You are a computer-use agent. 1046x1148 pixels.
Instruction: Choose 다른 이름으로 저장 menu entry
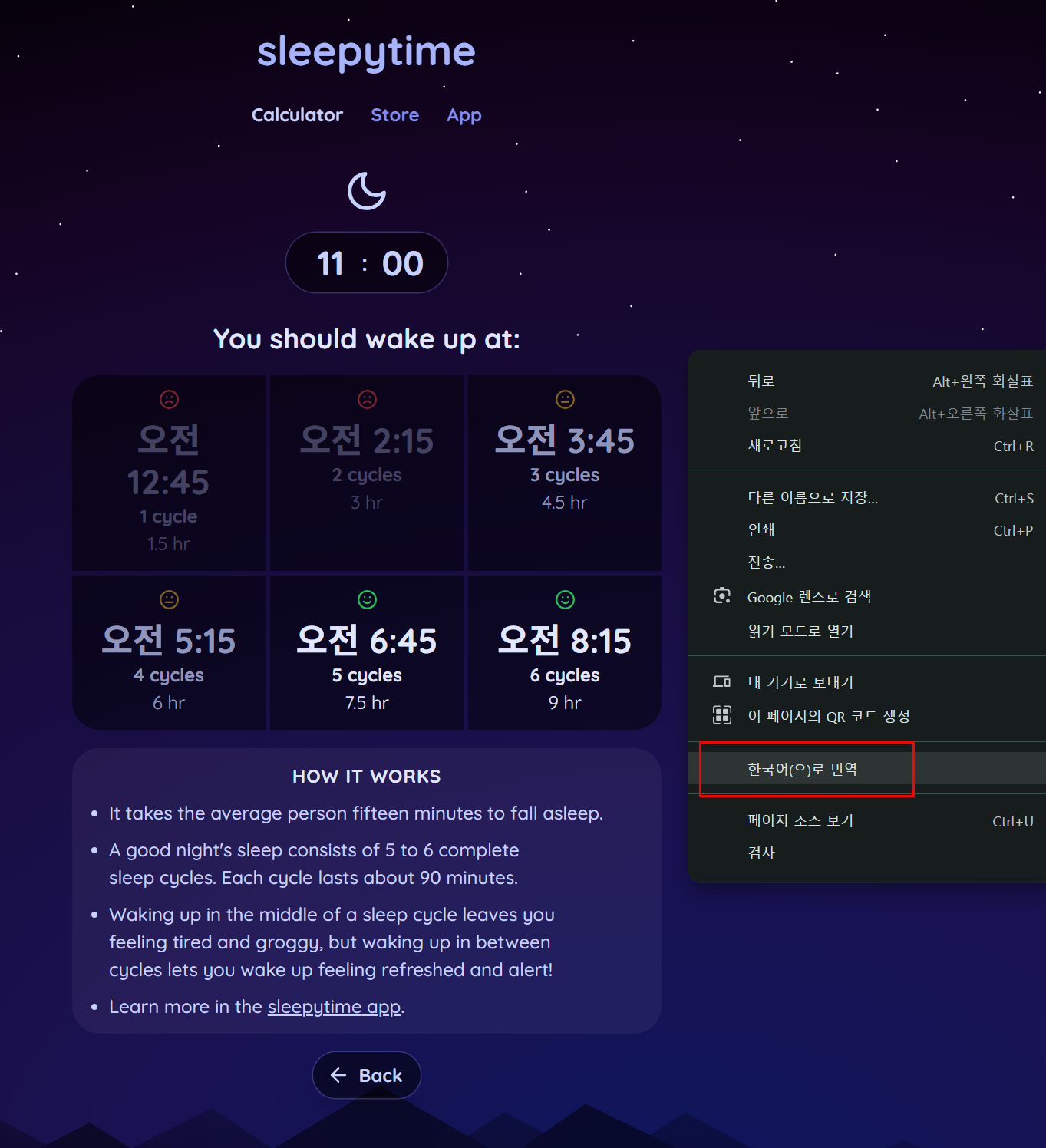pyautogui.click(x=867, y=498)
